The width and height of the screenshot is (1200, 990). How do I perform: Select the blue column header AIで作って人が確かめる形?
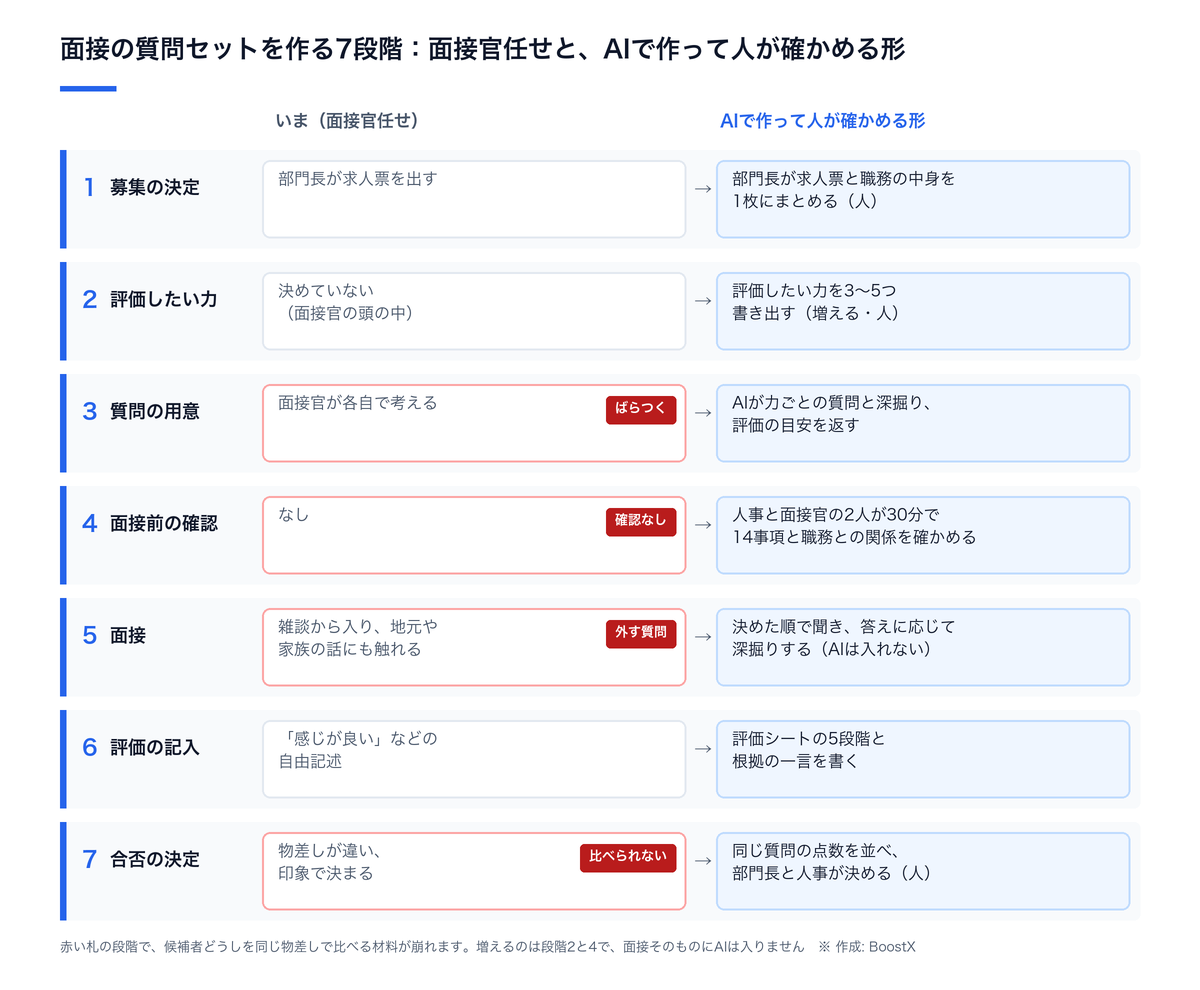(822, 120)
